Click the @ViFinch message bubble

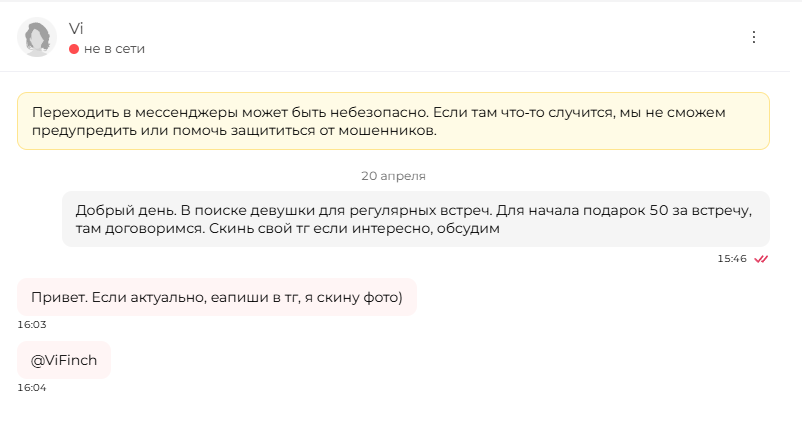coord(64,360)
